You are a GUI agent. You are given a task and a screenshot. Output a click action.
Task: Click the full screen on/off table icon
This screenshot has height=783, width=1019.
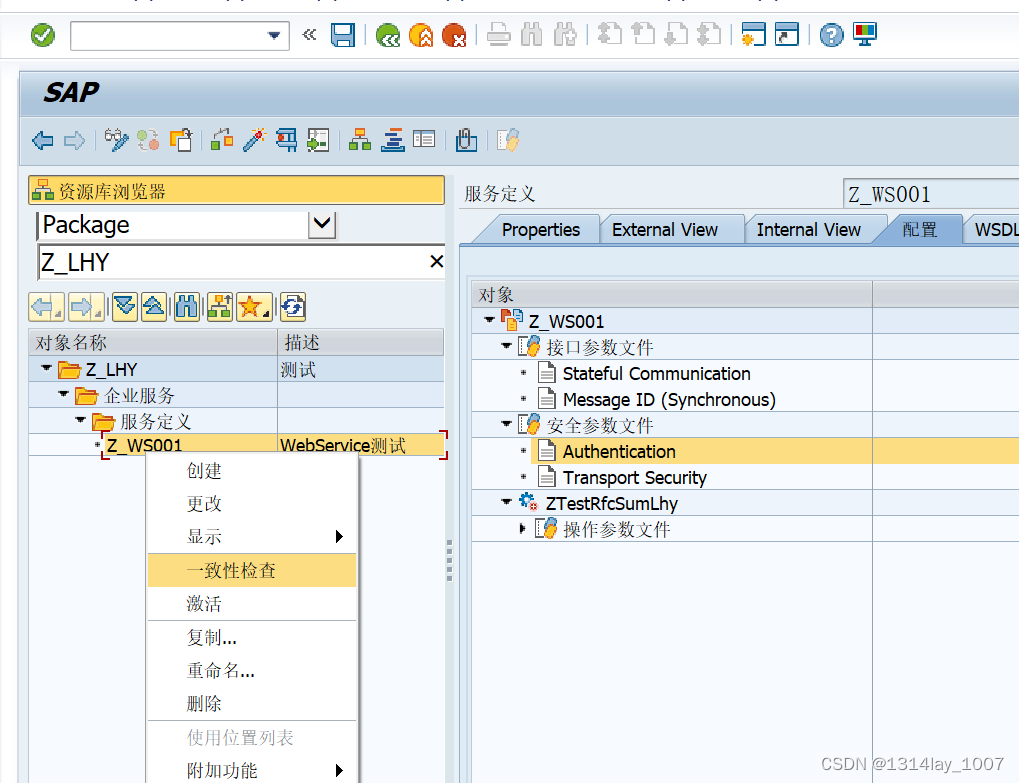[424, 140]
